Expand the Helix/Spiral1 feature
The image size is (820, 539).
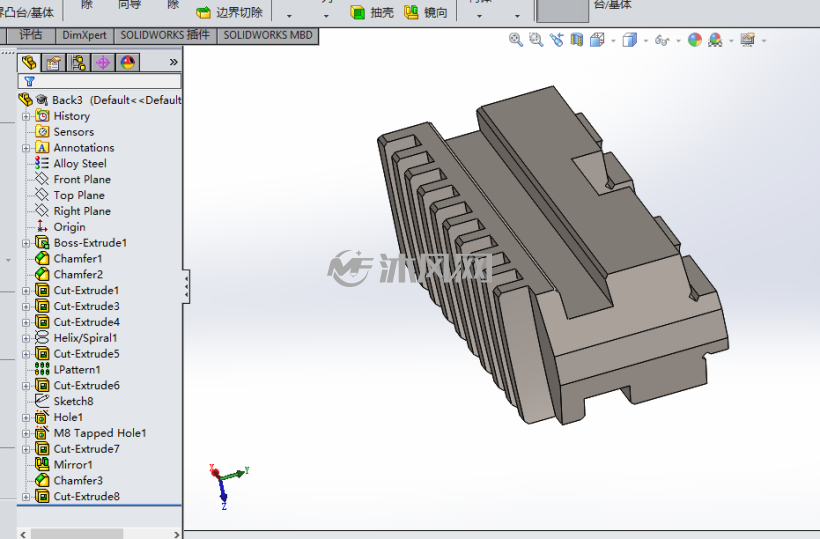pyautogui.click(x=26, y=338)
